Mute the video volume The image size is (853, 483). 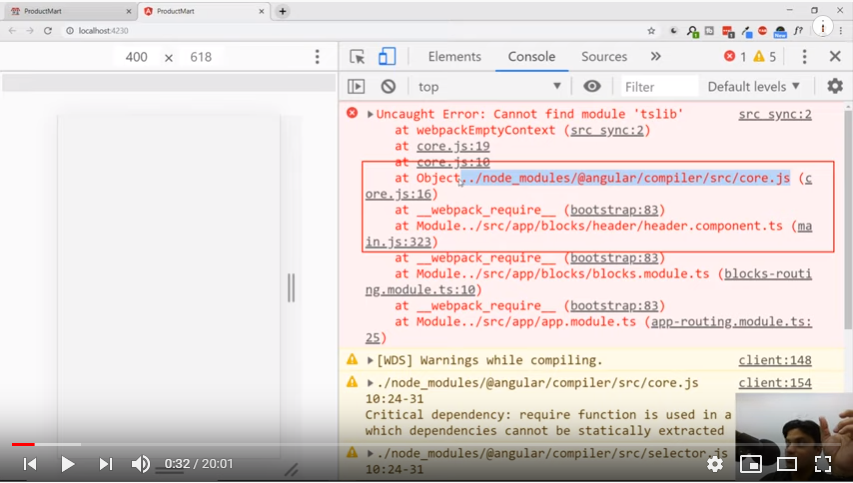coord(141,464)
